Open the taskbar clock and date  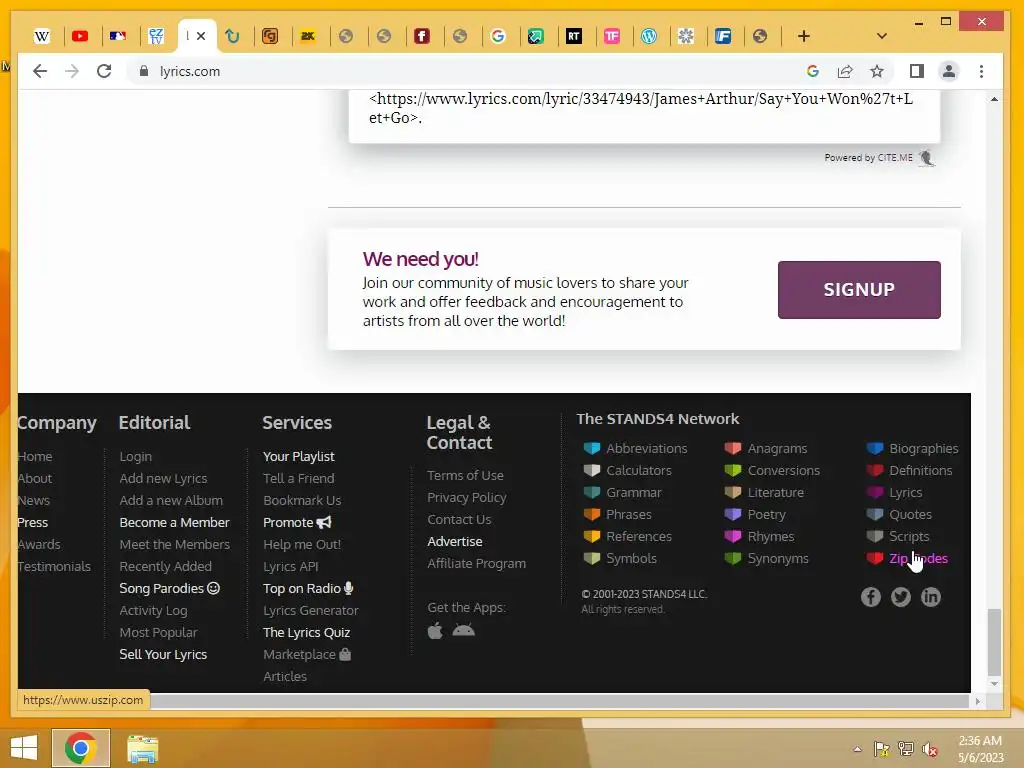click(980, 749)
